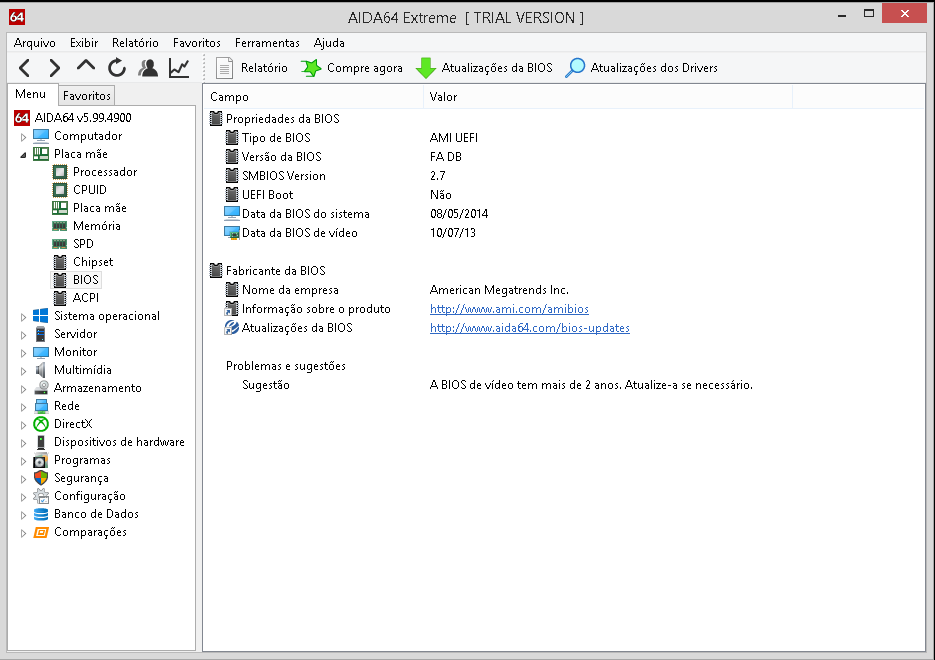The width and height of the screenshot is (935, 660).
Task: Go forward with the right arrow icon
Action: 54,68
